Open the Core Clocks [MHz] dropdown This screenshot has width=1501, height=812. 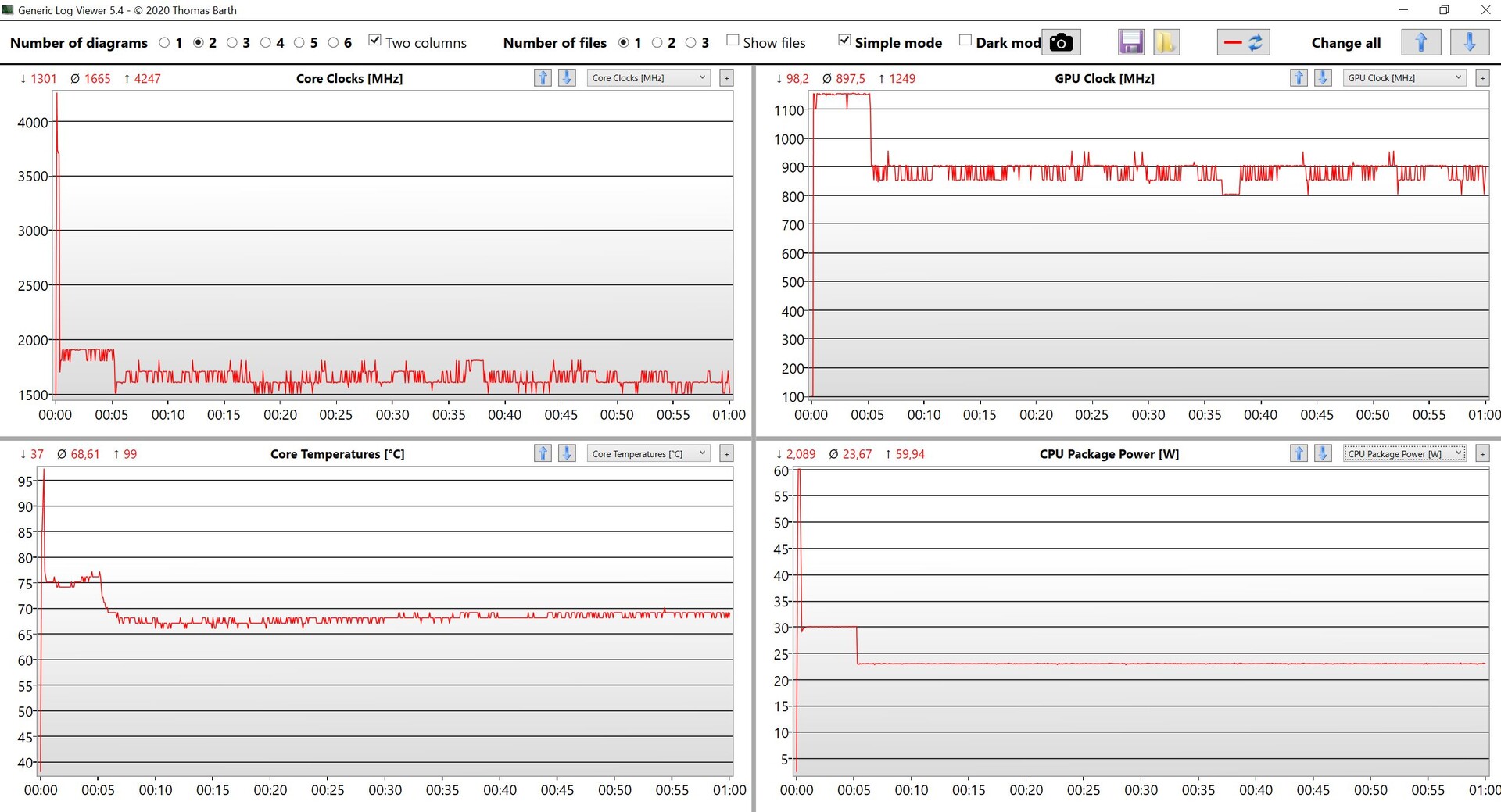[x=648, y=78]
